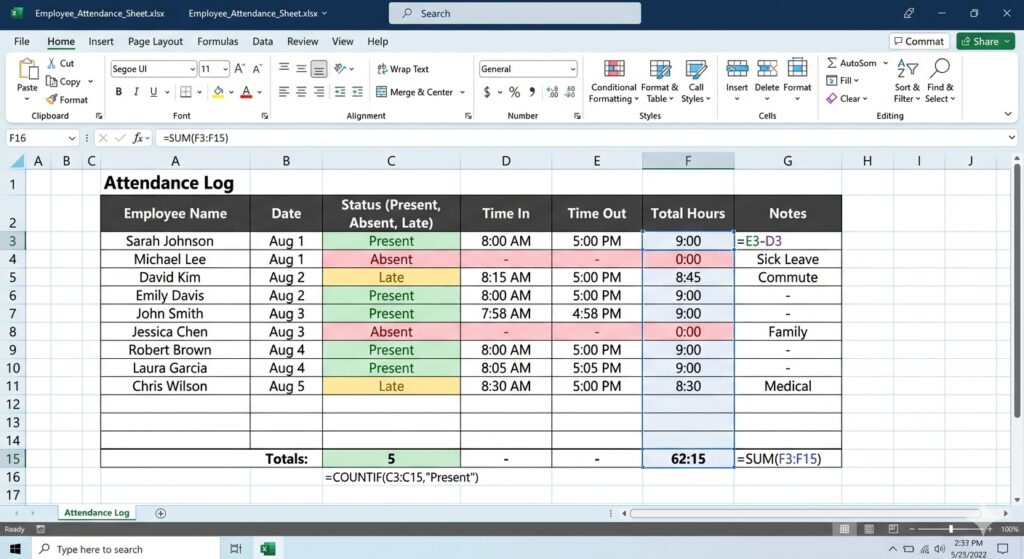1024x559 pixels.
Task: Click the Insert cells icon
Action: tap(737, 69)
